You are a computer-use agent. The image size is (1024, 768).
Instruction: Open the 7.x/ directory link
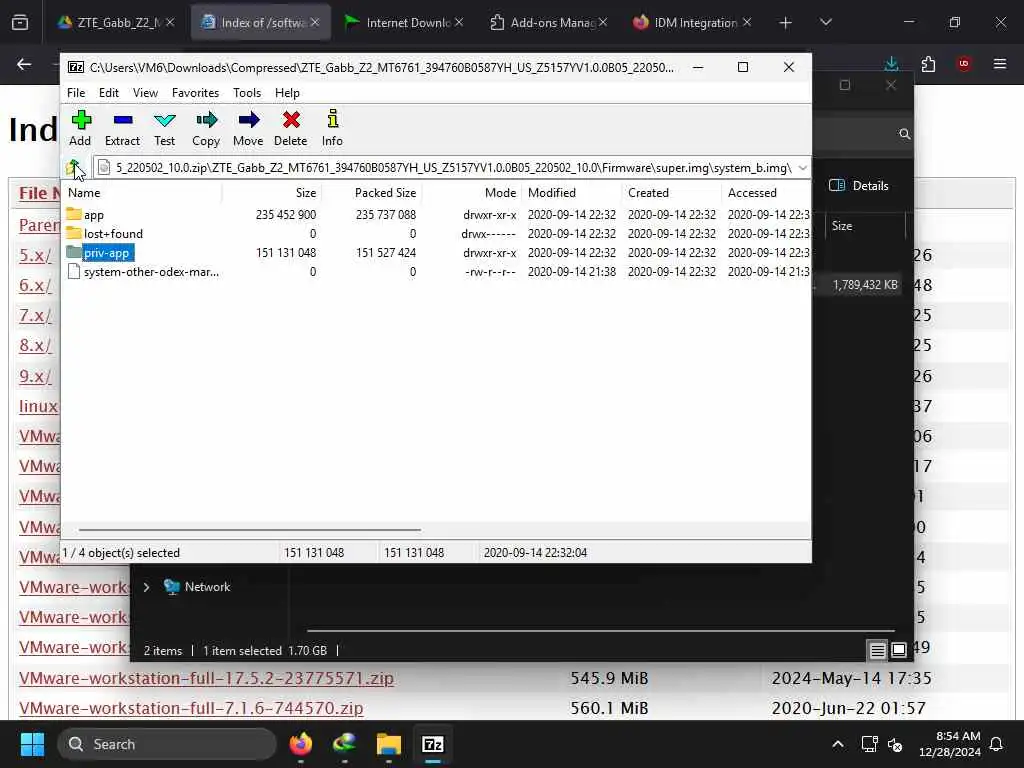(x=35, y=315)
